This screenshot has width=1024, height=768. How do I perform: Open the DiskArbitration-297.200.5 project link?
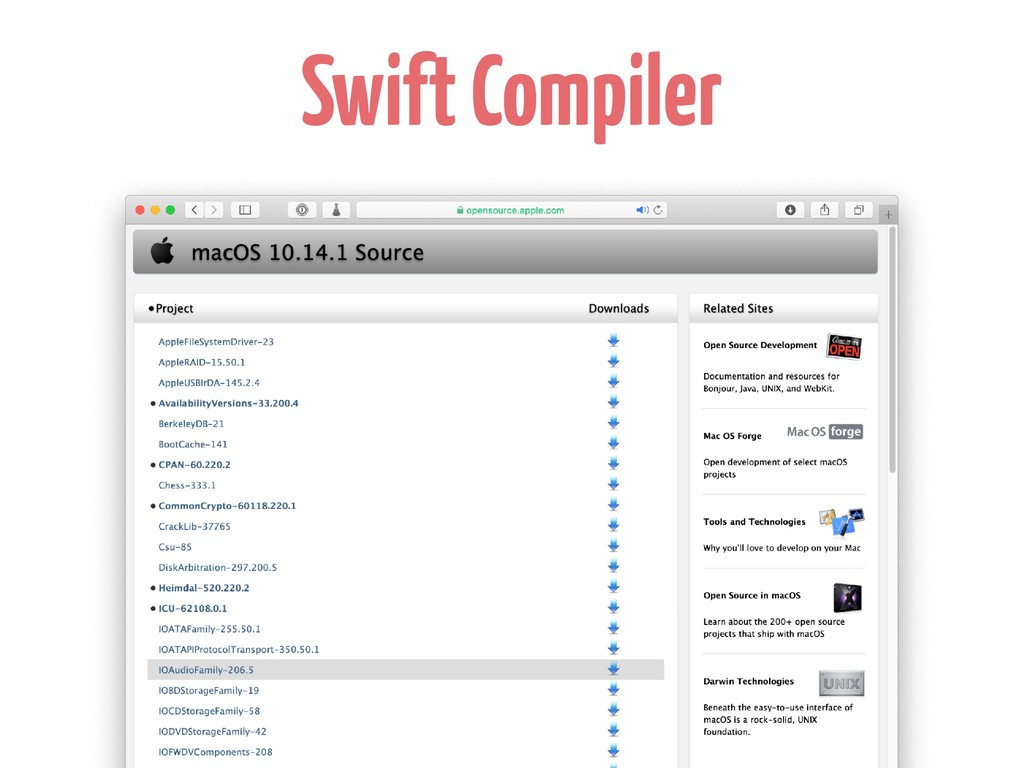217,568
